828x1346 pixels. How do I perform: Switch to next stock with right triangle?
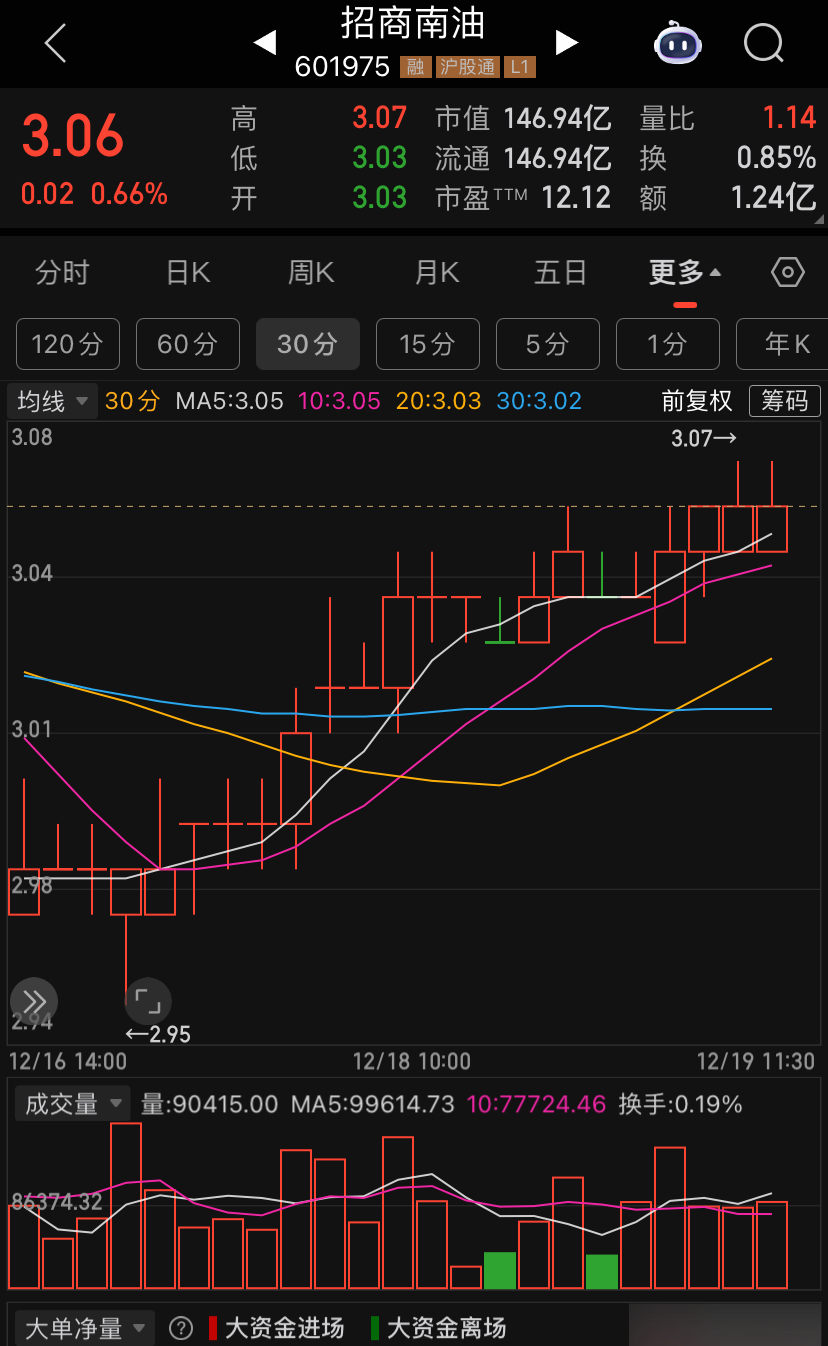[x=567, y=42]
